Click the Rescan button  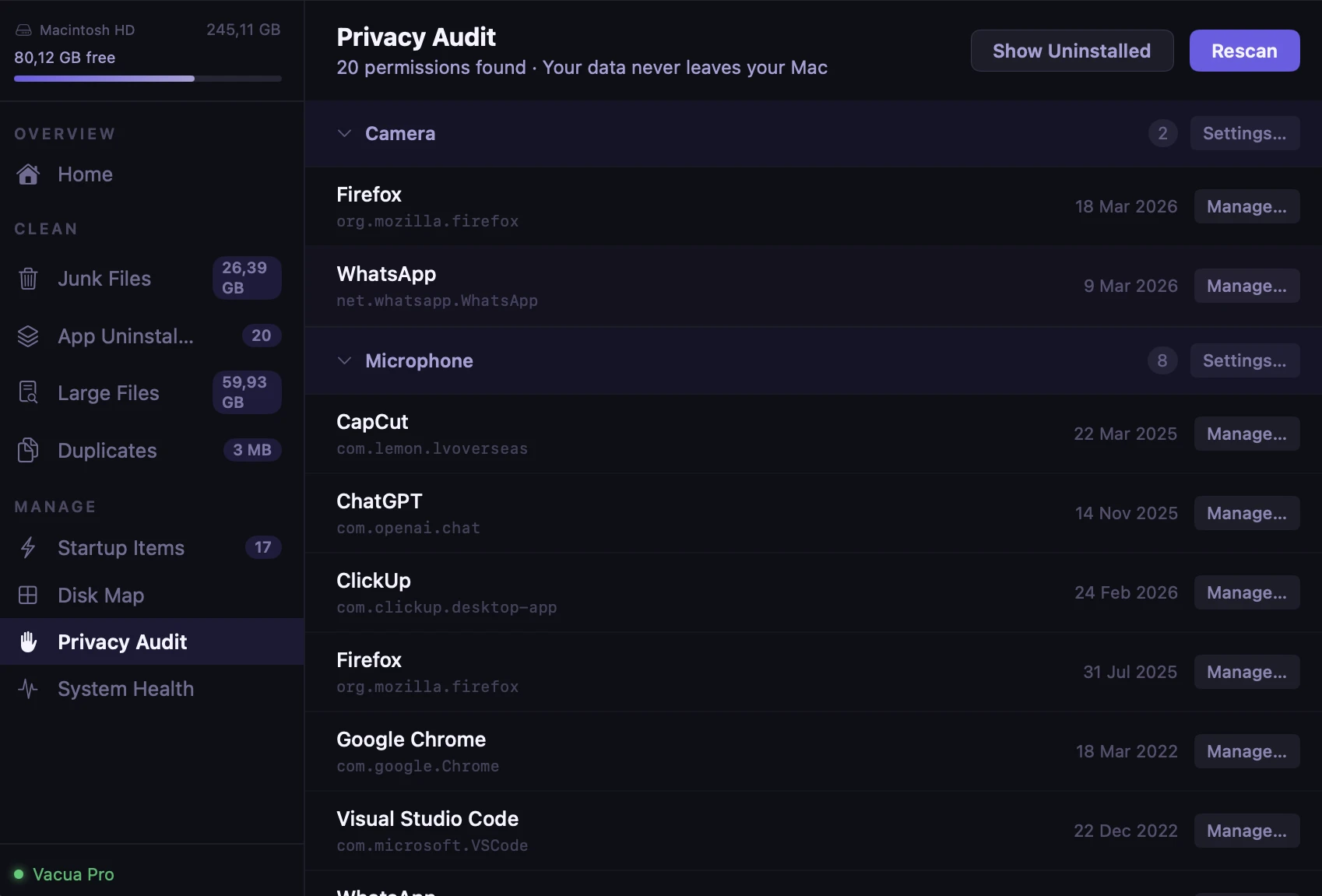(x=1244, y=51)
